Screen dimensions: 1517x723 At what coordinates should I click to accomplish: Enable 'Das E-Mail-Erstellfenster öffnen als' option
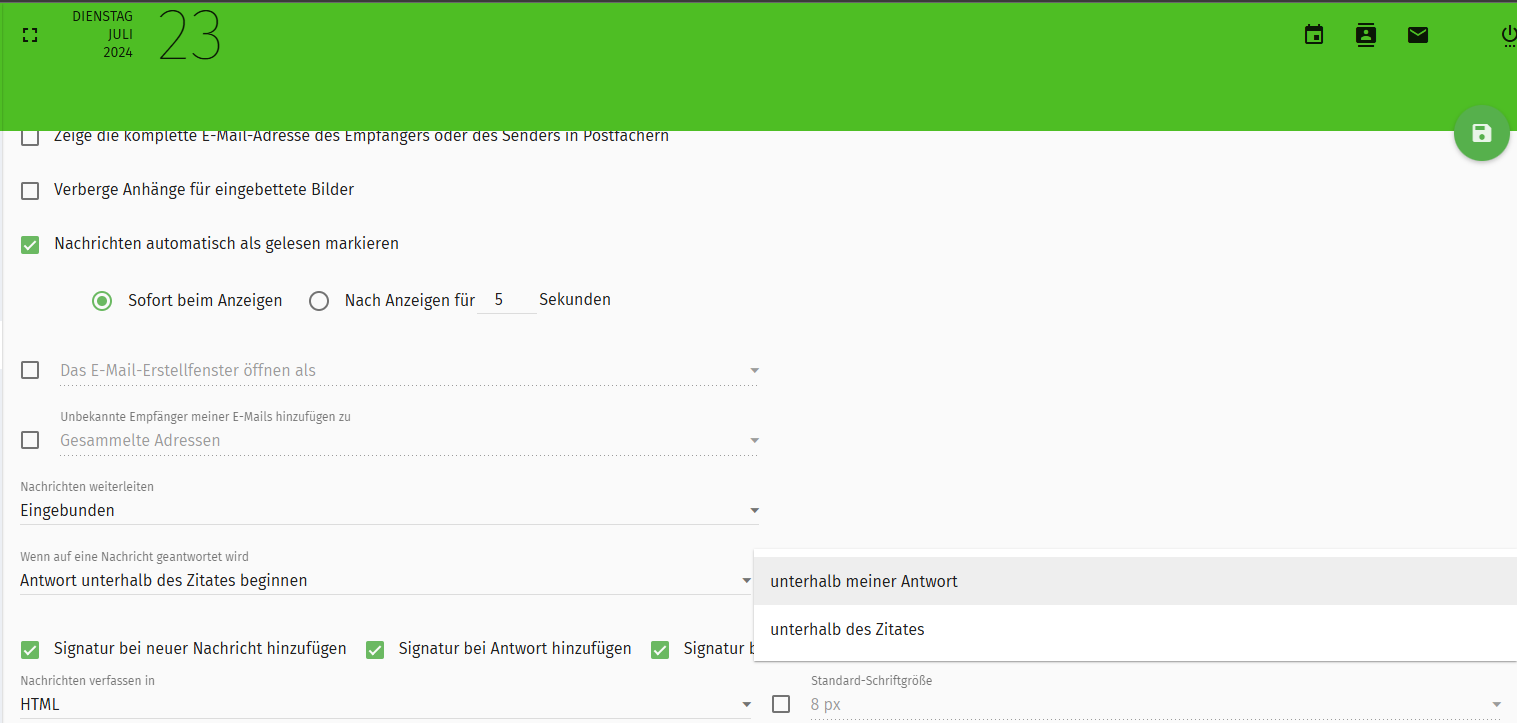coord(29,370)
